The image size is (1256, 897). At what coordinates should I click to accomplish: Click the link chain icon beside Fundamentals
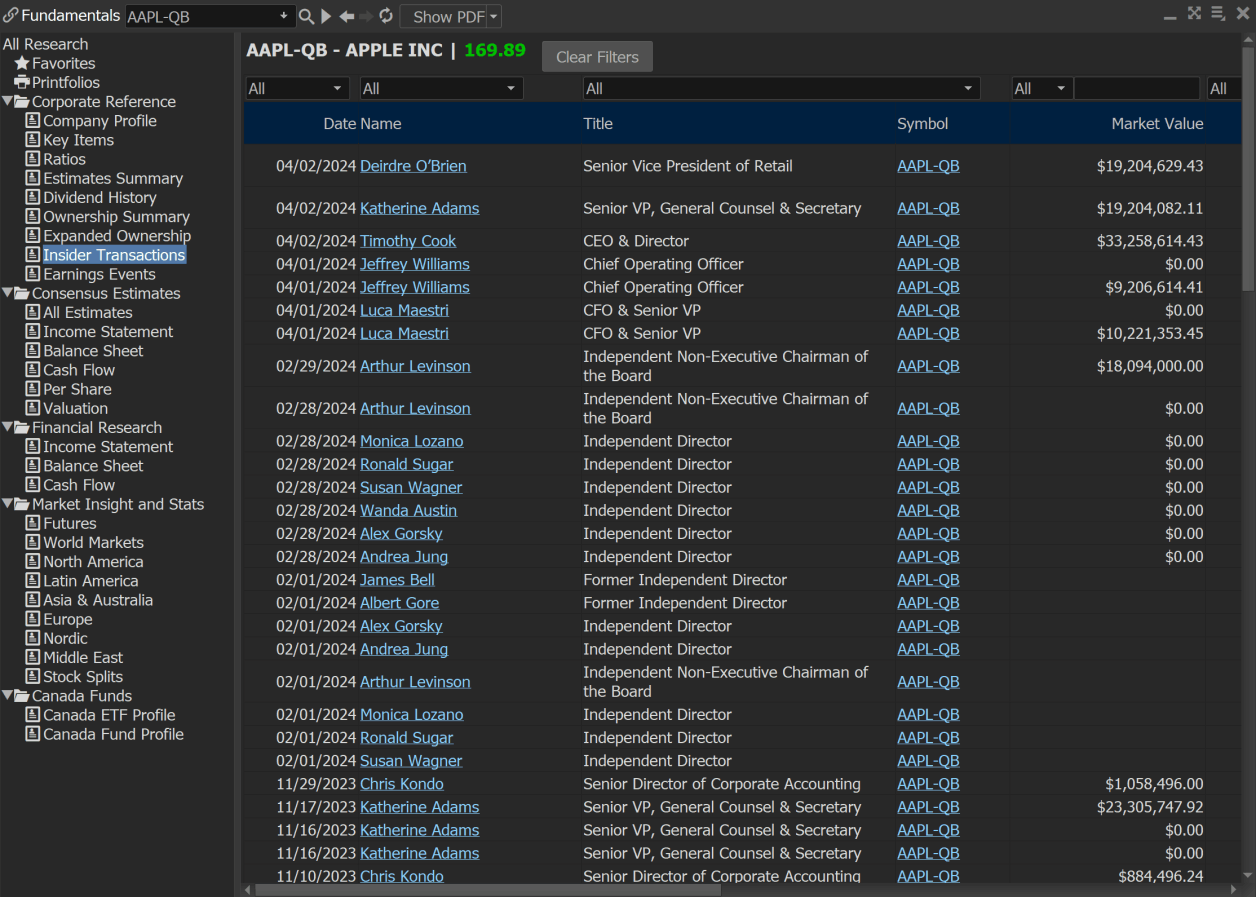pos(11,16)
